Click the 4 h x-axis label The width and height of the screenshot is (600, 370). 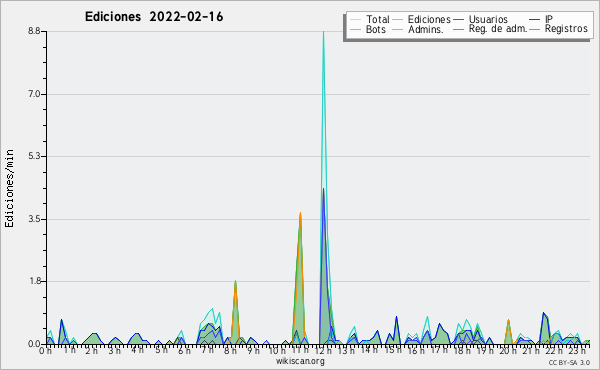pyautogui.click(x=138, y=350)
